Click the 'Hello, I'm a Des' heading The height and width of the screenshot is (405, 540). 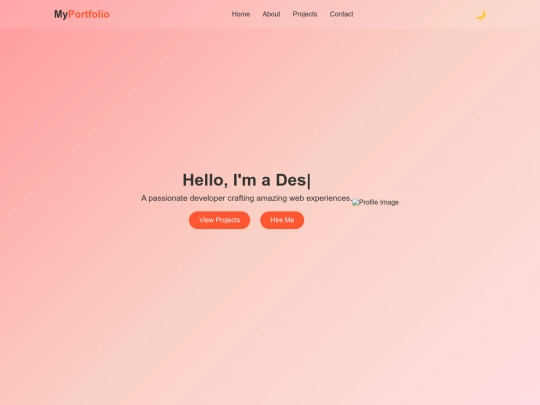pyautogui.click(x=247, y=180)
